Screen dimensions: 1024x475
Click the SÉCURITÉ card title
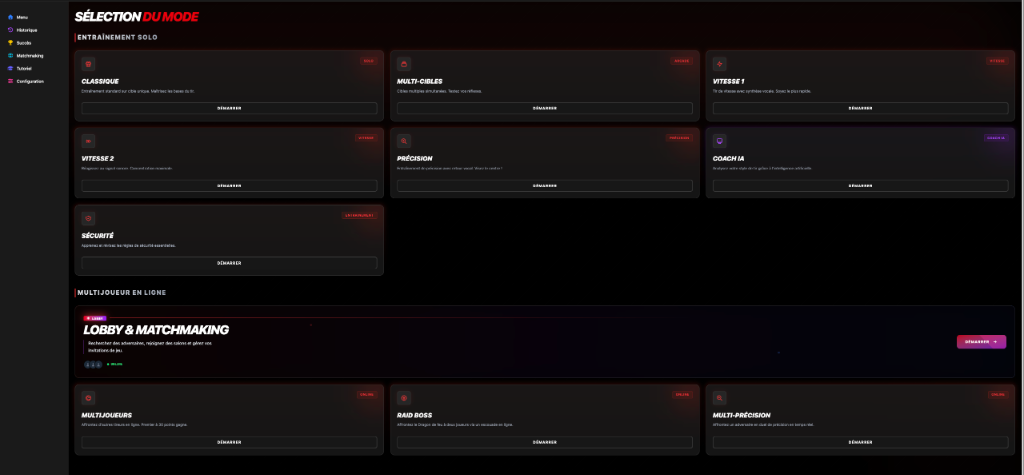(98, 236)
